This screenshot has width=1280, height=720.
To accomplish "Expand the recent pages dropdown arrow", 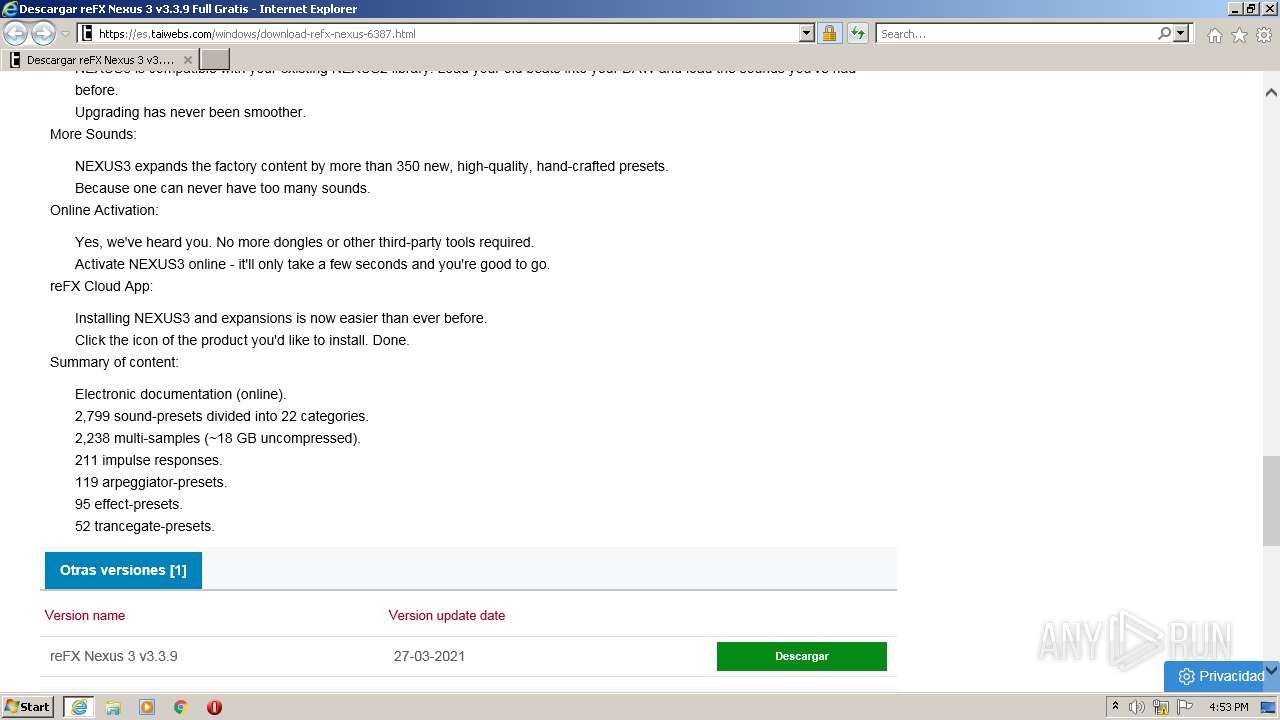I will point(65,34).
